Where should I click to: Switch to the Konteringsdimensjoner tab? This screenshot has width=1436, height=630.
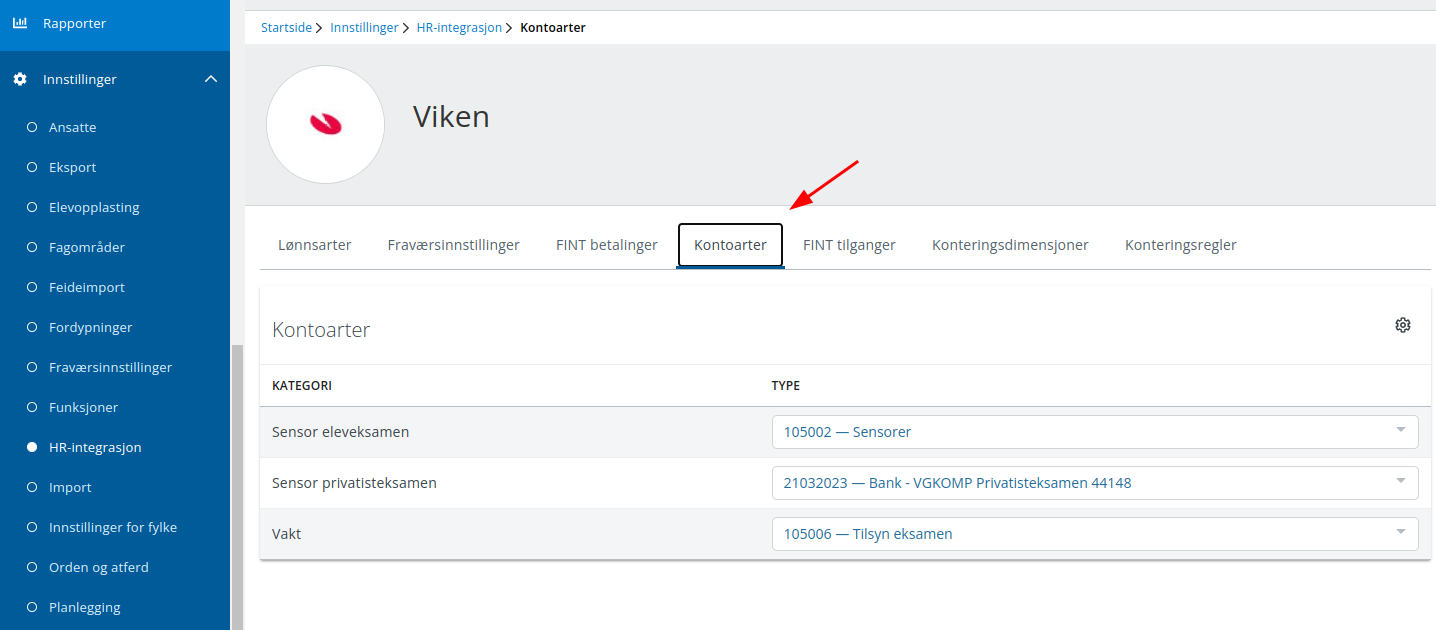1011,245
